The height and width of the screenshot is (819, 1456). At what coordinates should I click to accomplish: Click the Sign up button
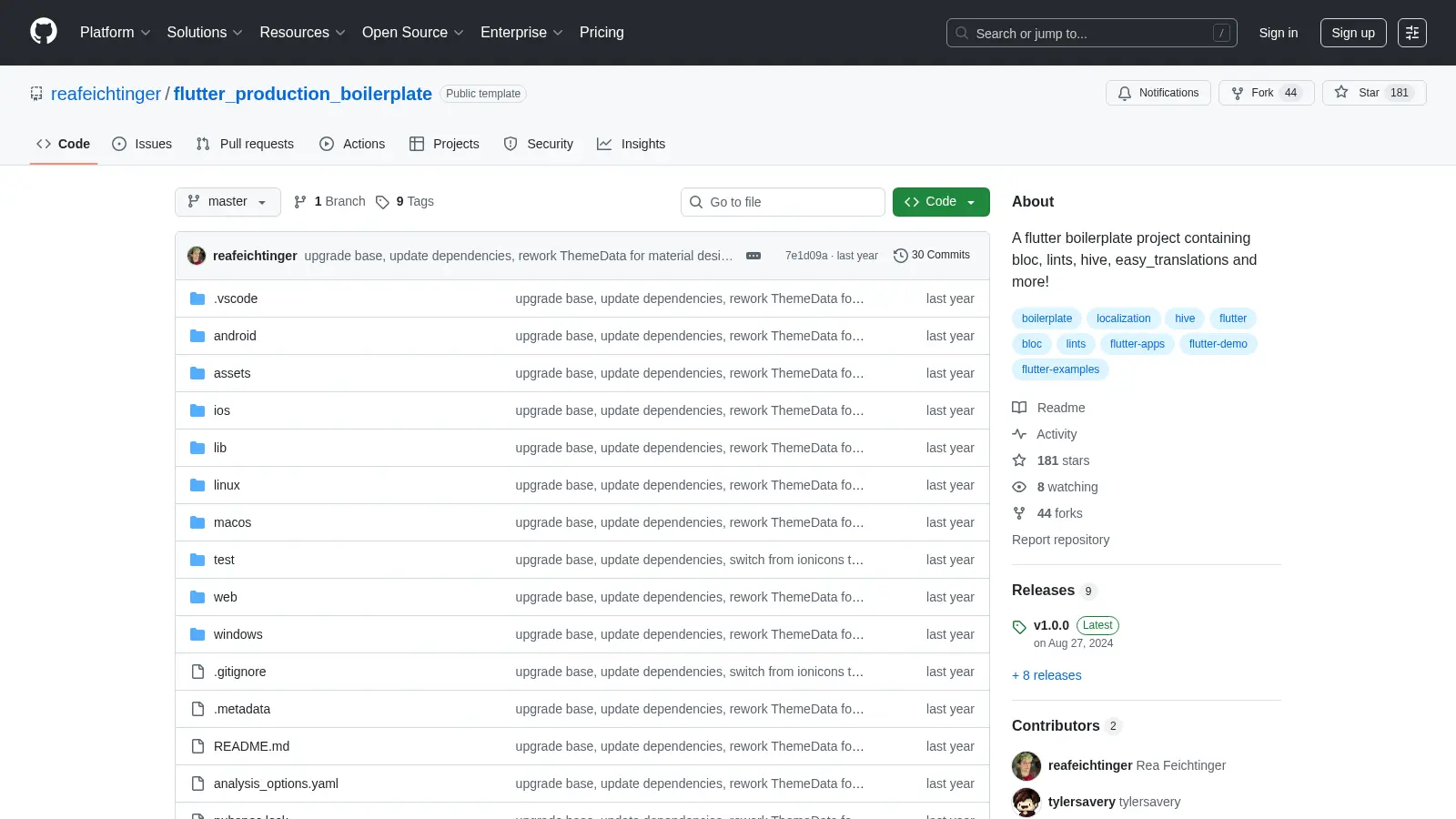1353,33
